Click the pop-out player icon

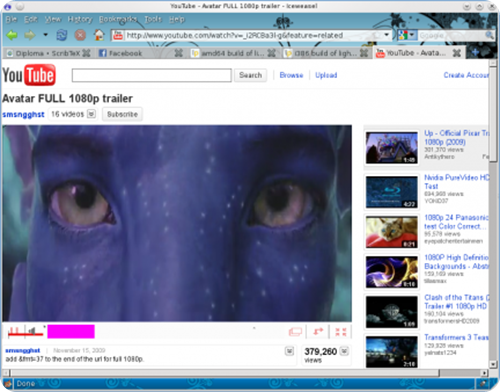(318, 332)
